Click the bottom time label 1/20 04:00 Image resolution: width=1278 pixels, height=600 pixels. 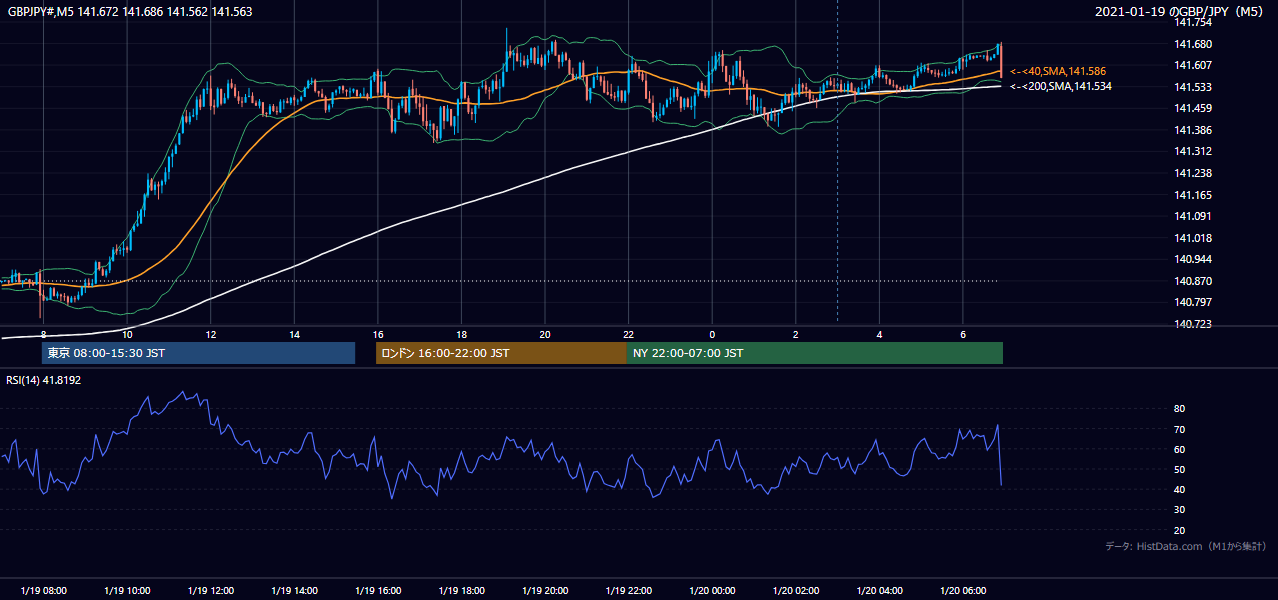click(x=880, y=591)
